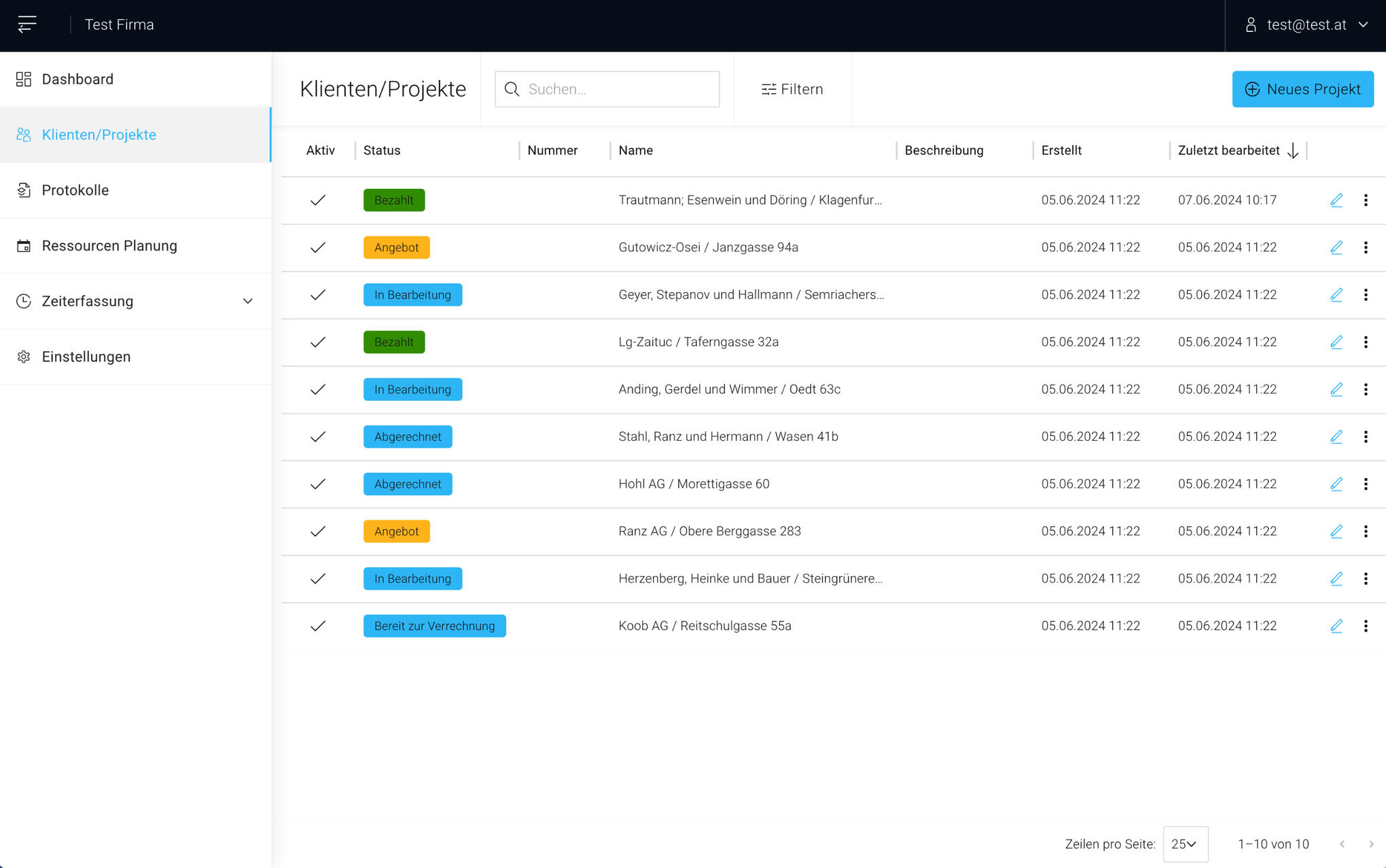Image resolution: width=1386 pixels, height=868 pixels.
Task: Toggle Aktiv checkmark for Geyer, Stepanov row
Action: tap(318, 295)
